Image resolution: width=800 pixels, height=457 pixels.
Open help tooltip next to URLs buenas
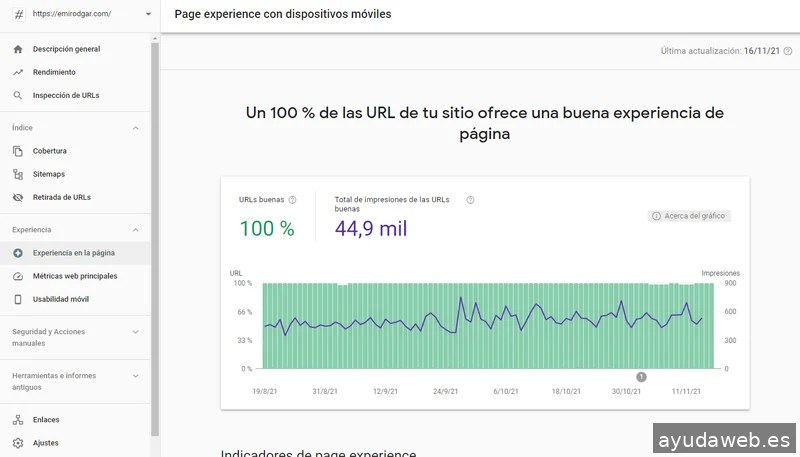pos(292,200)
